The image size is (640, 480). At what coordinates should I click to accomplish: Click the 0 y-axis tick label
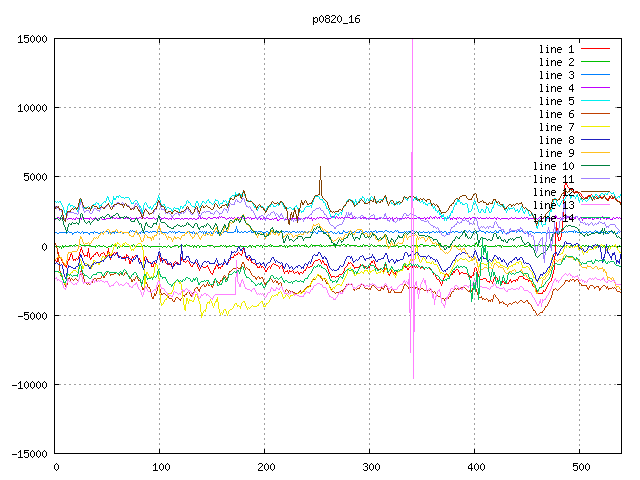click(45, 246)
